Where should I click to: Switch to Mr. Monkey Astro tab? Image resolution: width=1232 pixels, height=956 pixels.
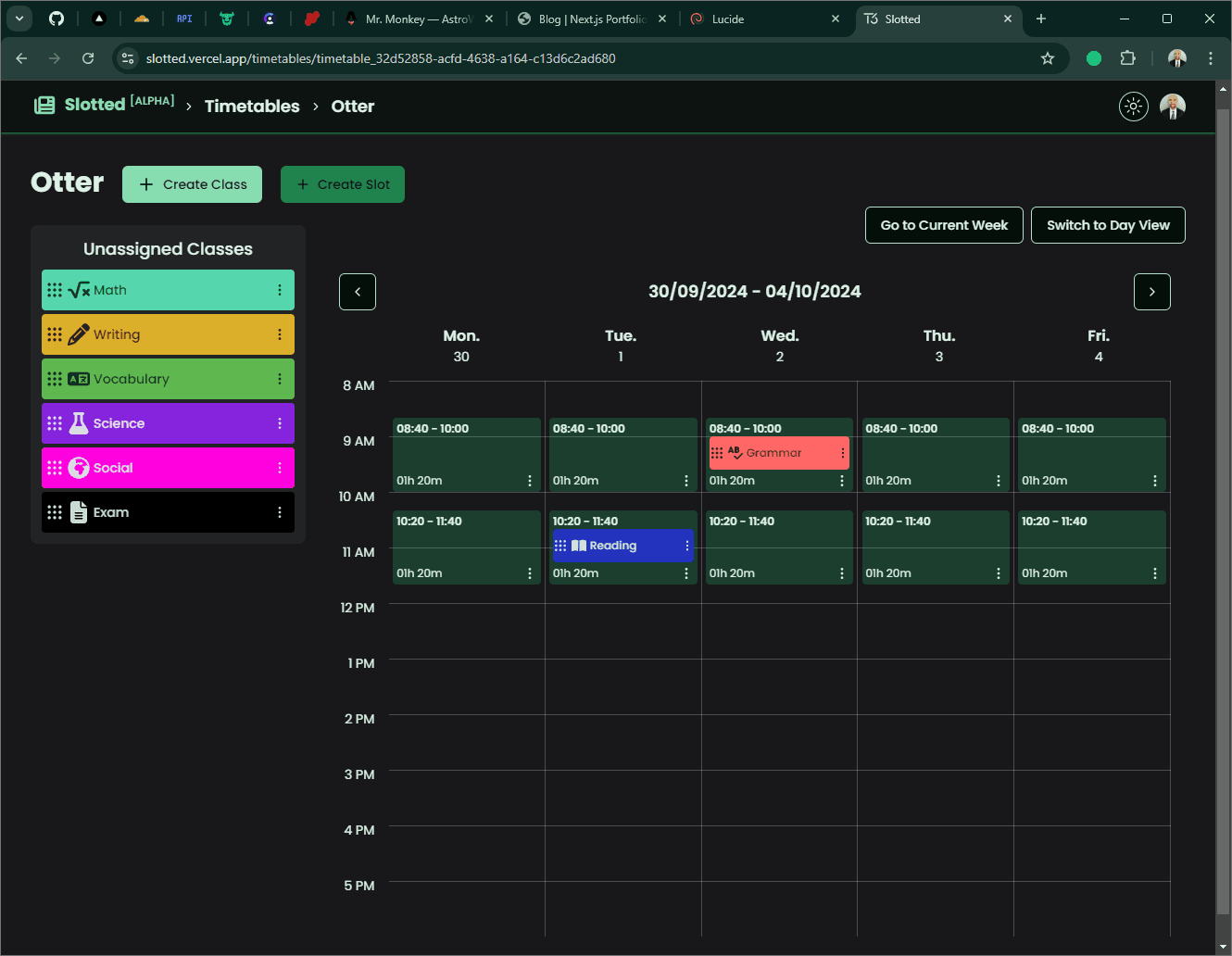click(420, 19)
